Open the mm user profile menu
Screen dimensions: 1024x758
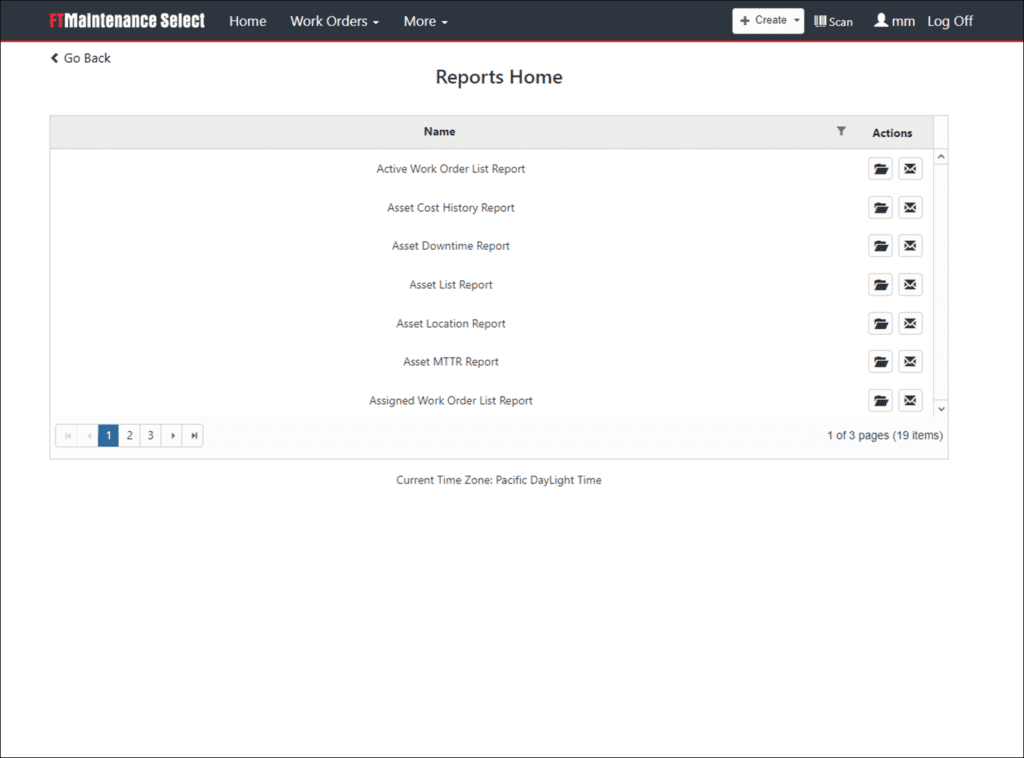(894, 21)
